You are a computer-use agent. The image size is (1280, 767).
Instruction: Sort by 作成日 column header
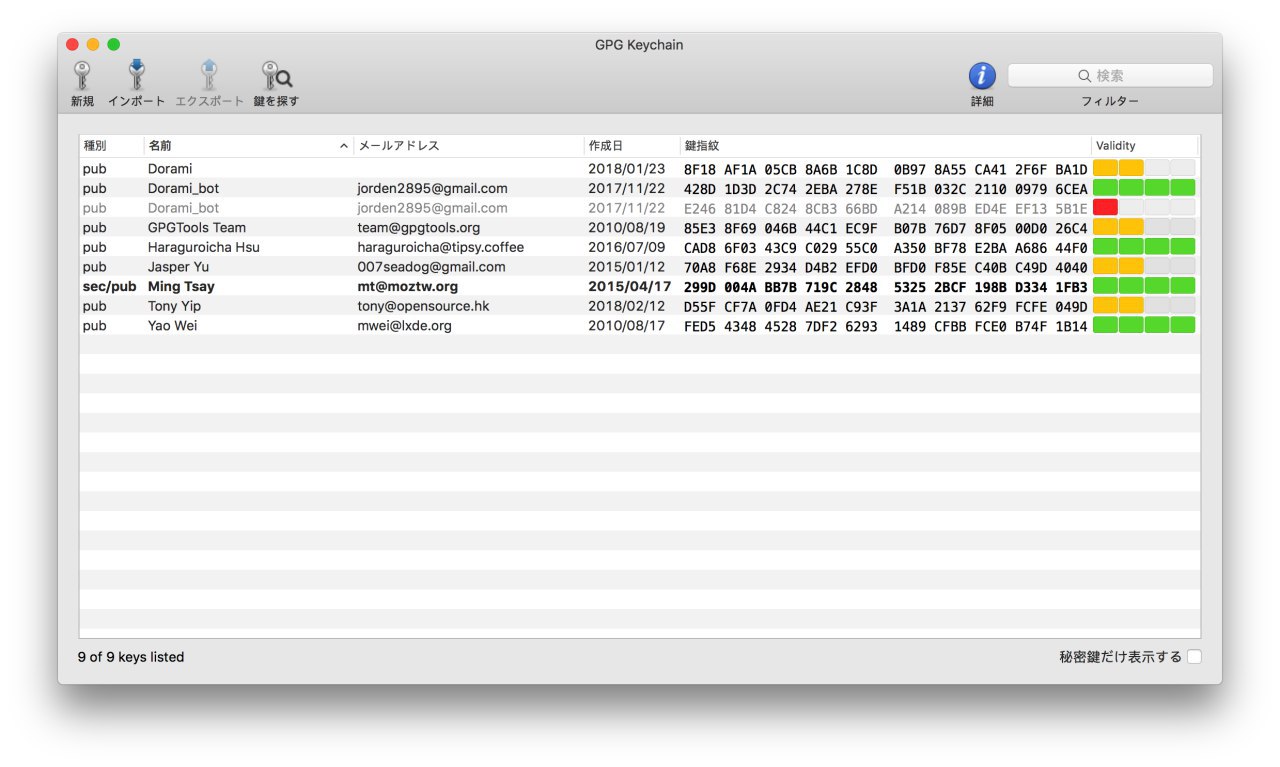605,146
